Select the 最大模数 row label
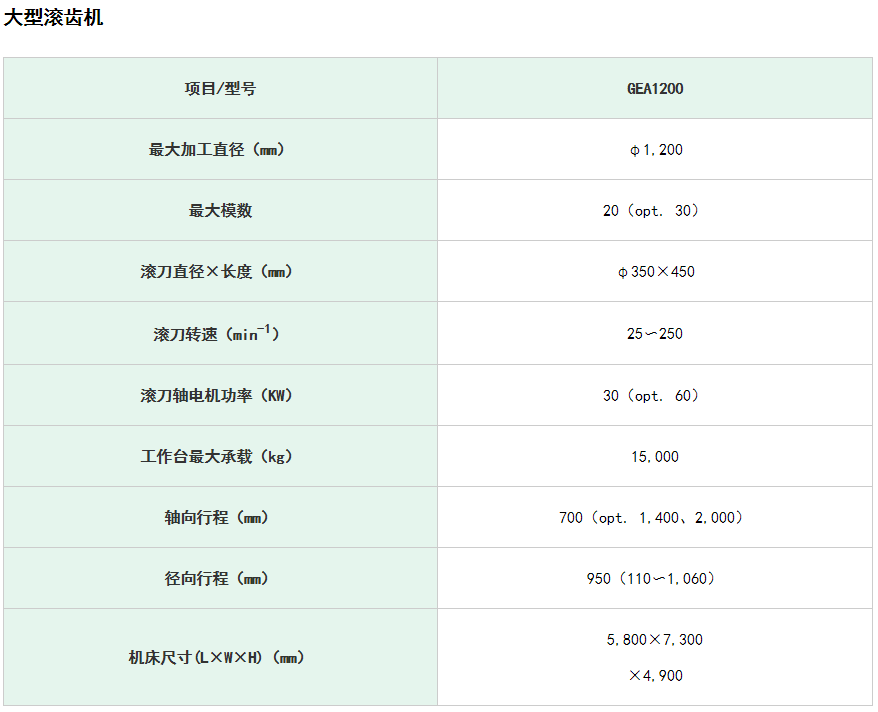 pos(220,211)
